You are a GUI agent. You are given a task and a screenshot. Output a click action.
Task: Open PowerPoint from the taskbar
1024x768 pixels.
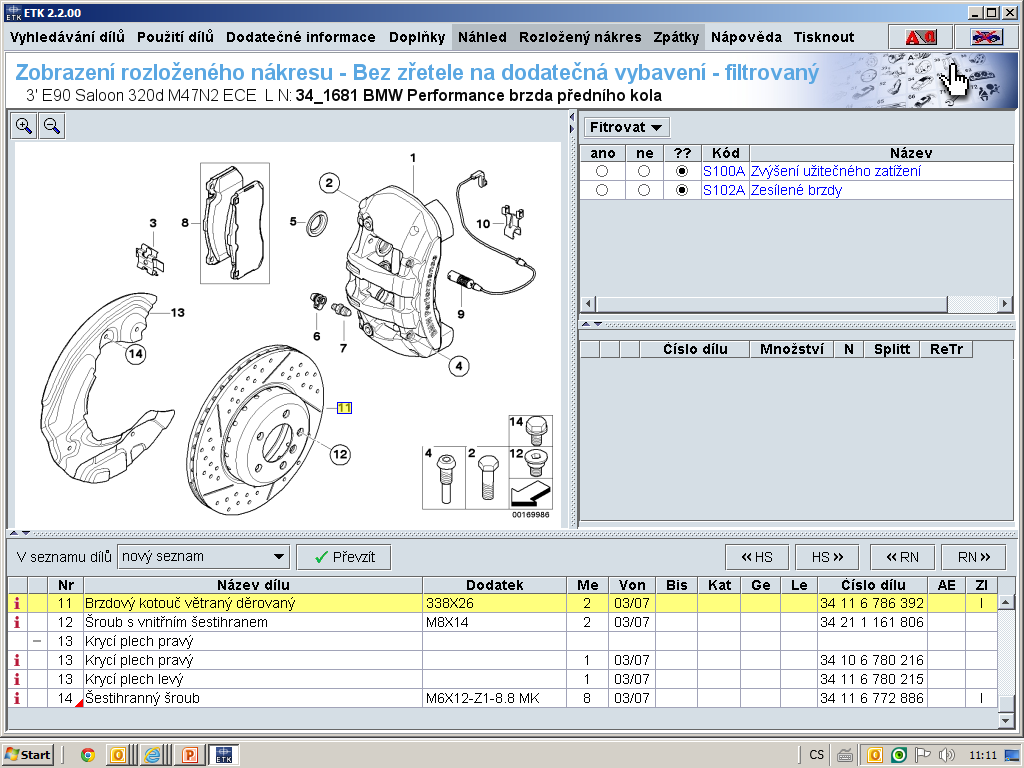[190, 755]
